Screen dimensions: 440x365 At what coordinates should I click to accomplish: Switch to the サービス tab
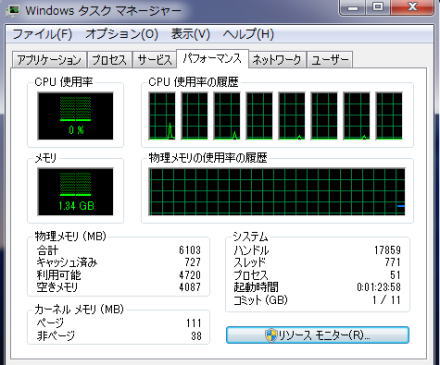coord(155,60)
